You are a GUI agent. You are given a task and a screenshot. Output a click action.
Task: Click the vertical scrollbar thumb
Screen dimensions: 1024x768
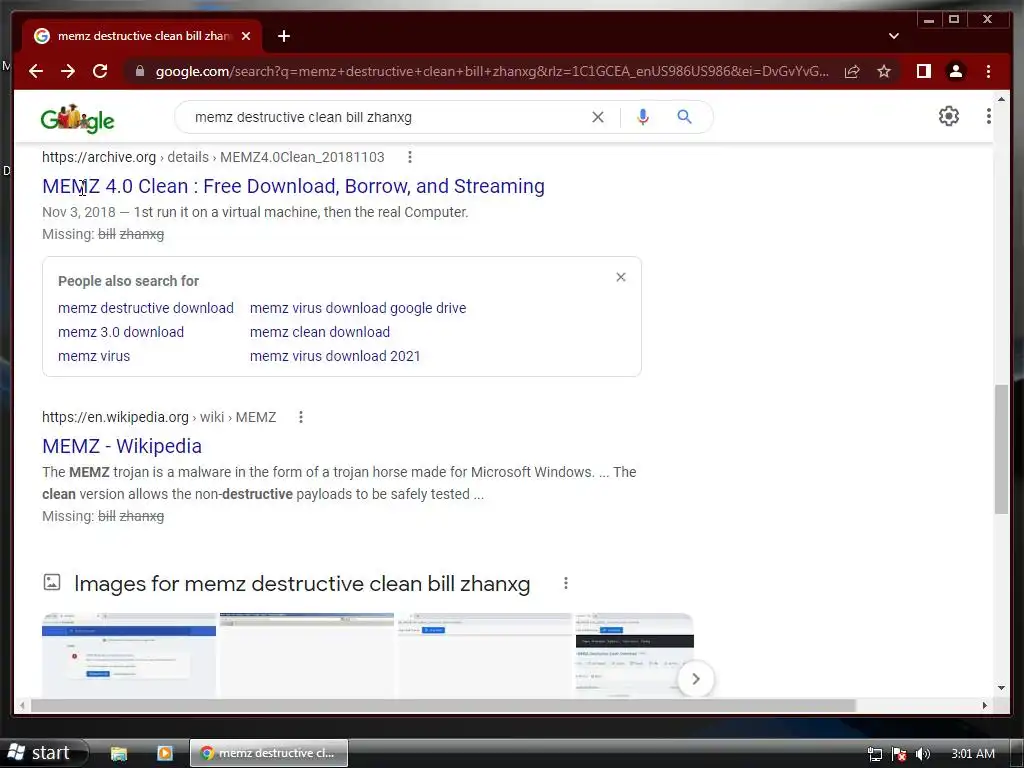(1001, 449)
